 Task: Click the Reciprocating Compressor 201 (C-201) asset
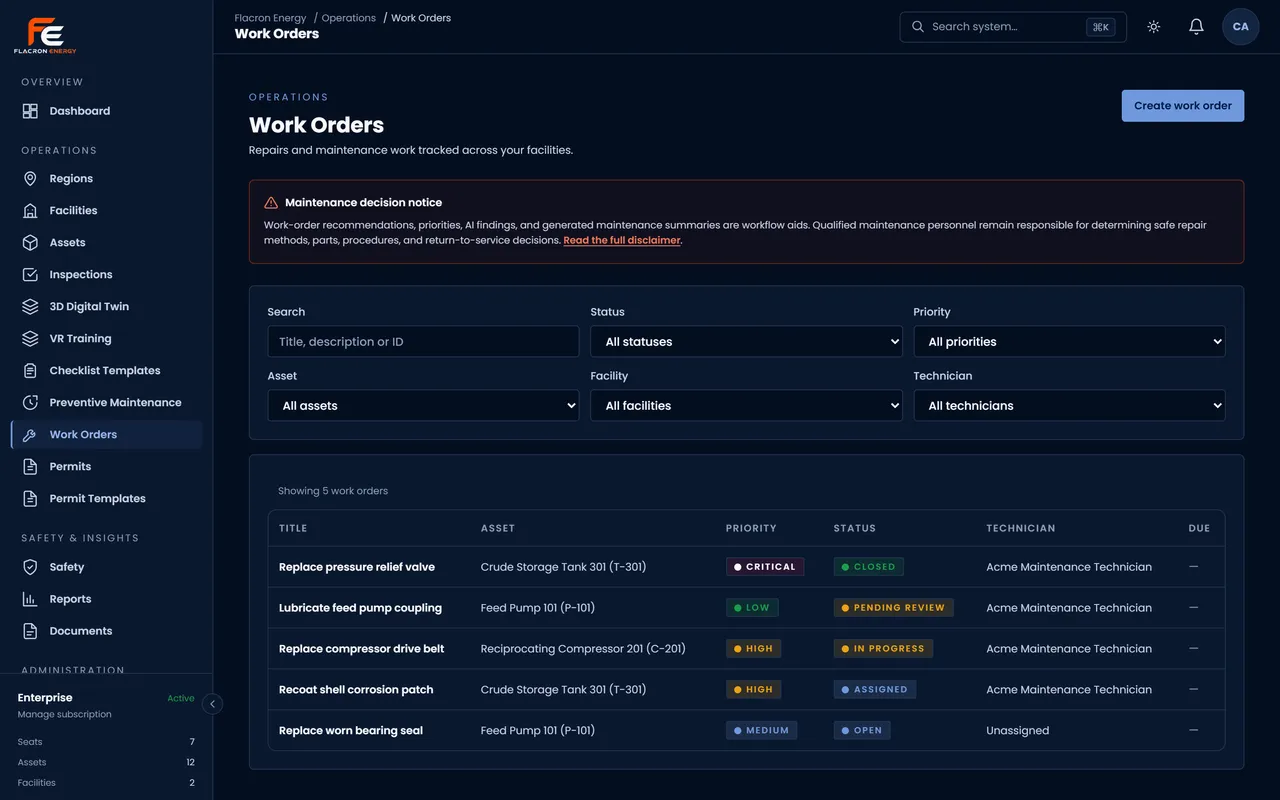[x=583, y=649]
